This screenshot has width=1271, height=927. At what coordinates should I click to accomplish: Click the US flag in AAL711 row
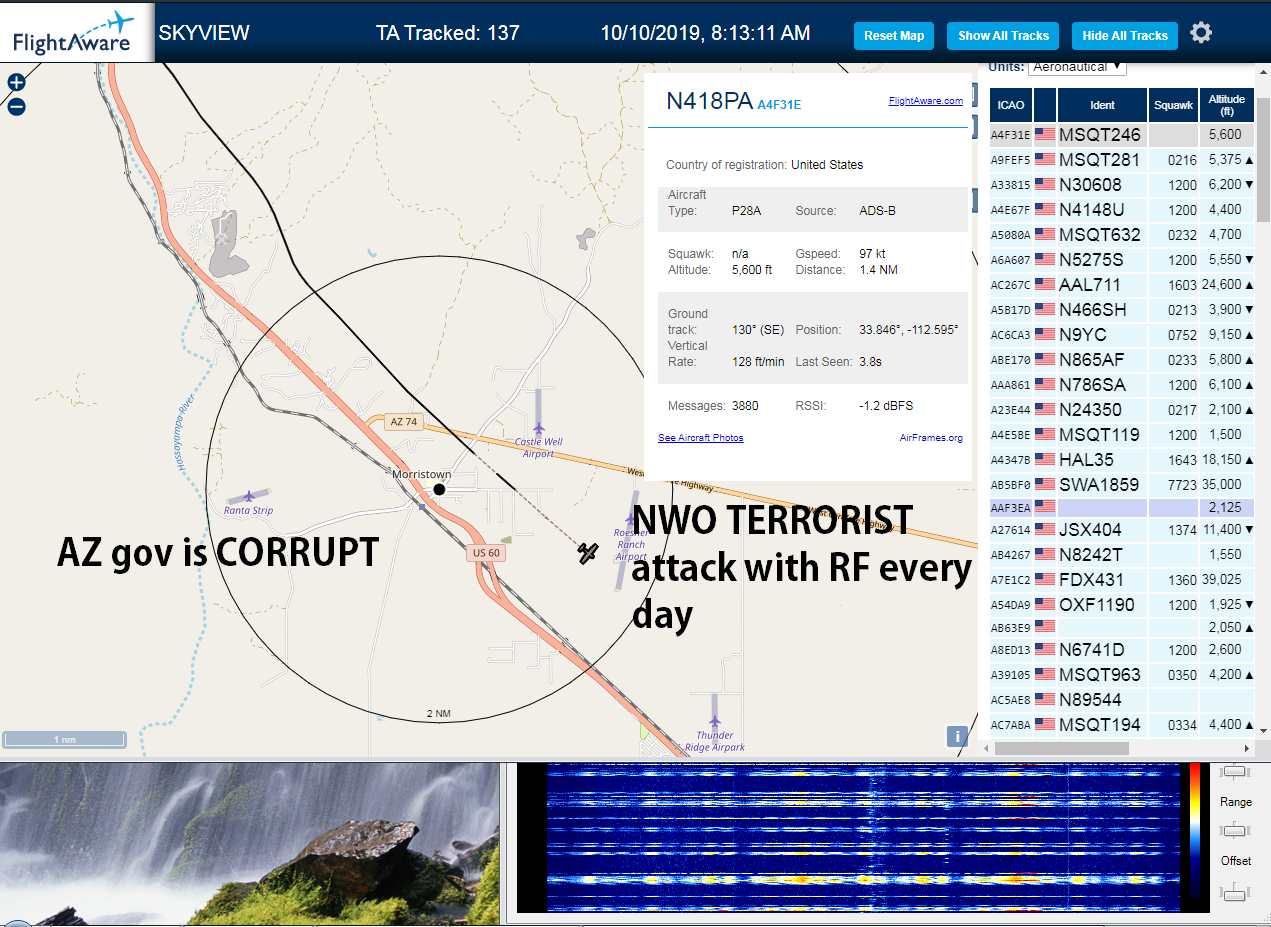(x=1045, y=284)
